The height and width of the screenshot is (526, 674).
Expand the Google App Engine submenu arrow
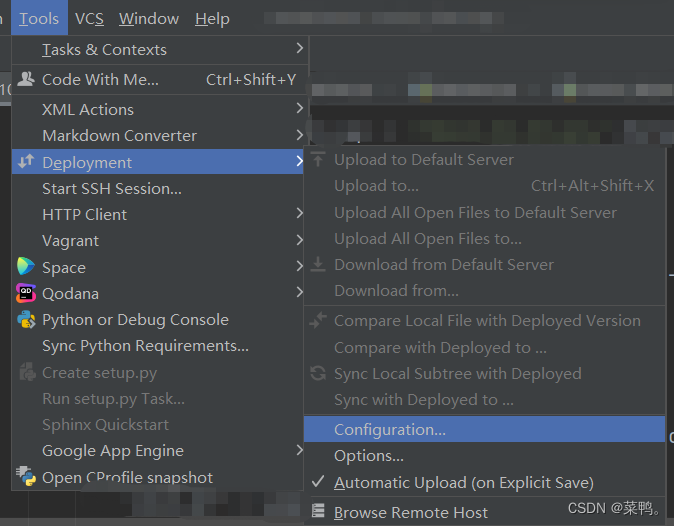coord(300,450)
